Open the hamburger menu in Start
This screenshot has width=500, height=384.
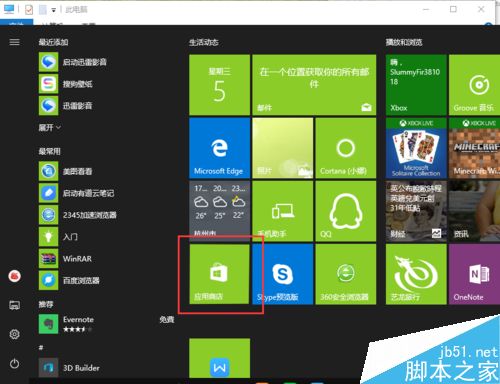click(14, 42)
